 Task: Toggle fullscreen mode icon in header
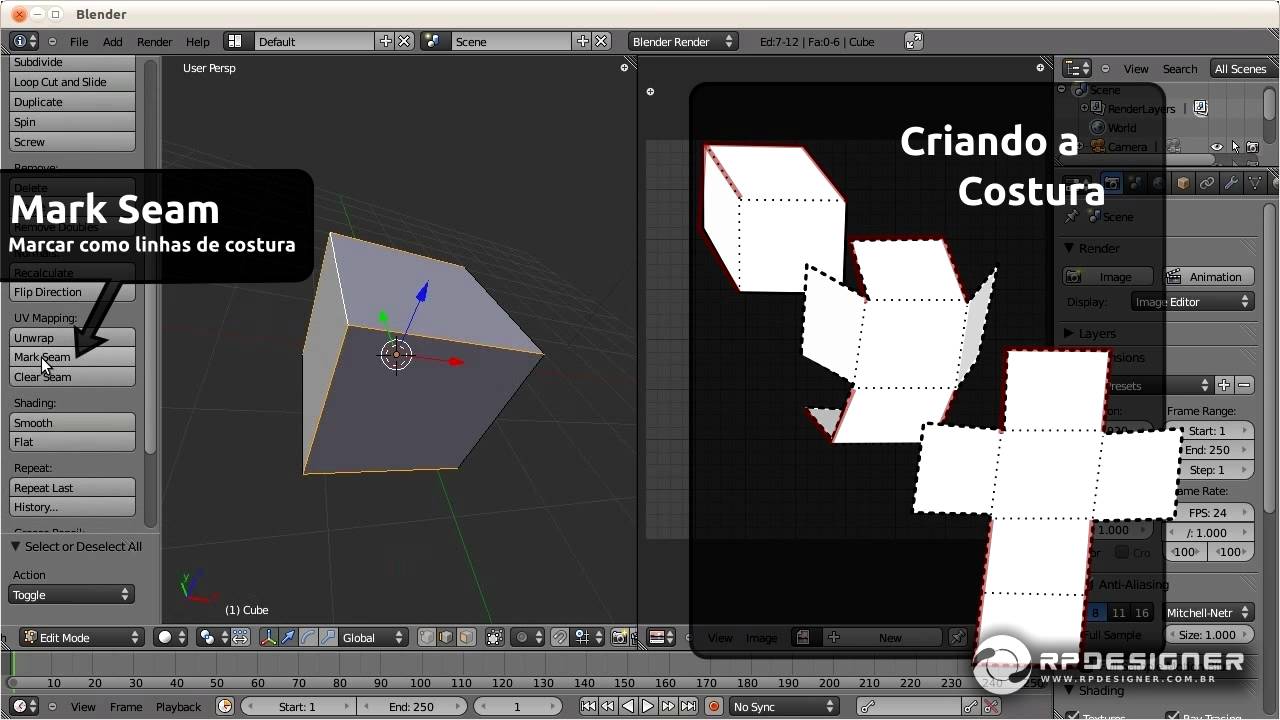(x=914, y=41)
